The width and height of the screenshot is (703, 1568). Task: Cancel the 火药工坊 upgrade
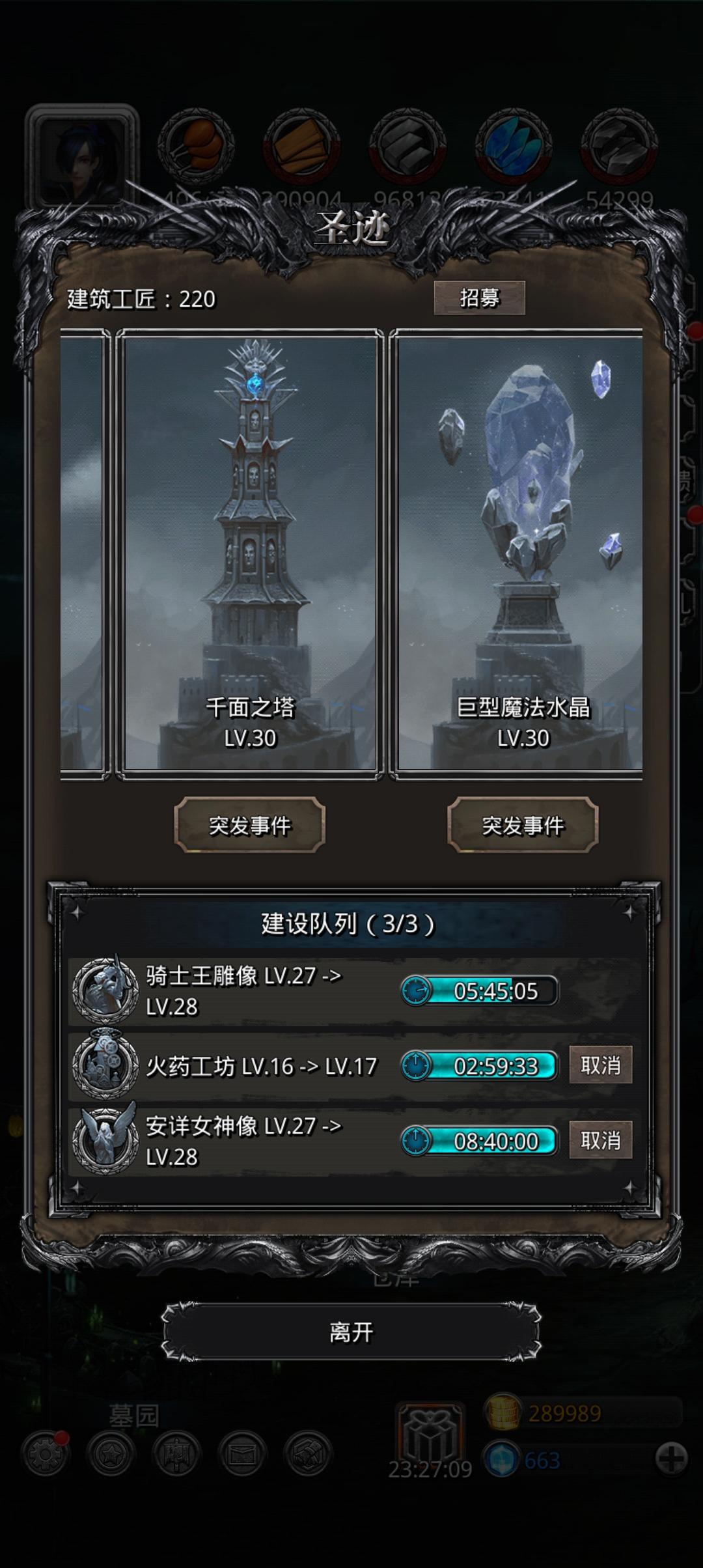tap(600, 1065)
